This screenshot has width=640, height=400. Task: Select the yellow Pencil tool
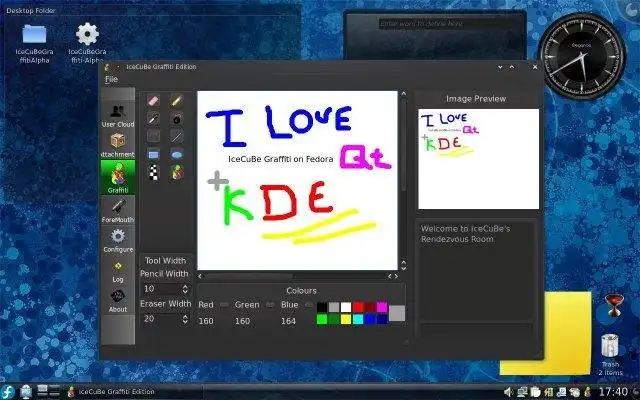pos(177,100)
